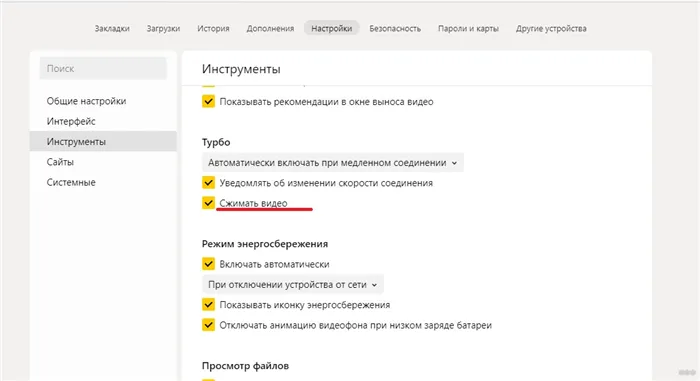Open При отключении устройства от сети dropdown

pyautogui.click(x=293, y=285)
